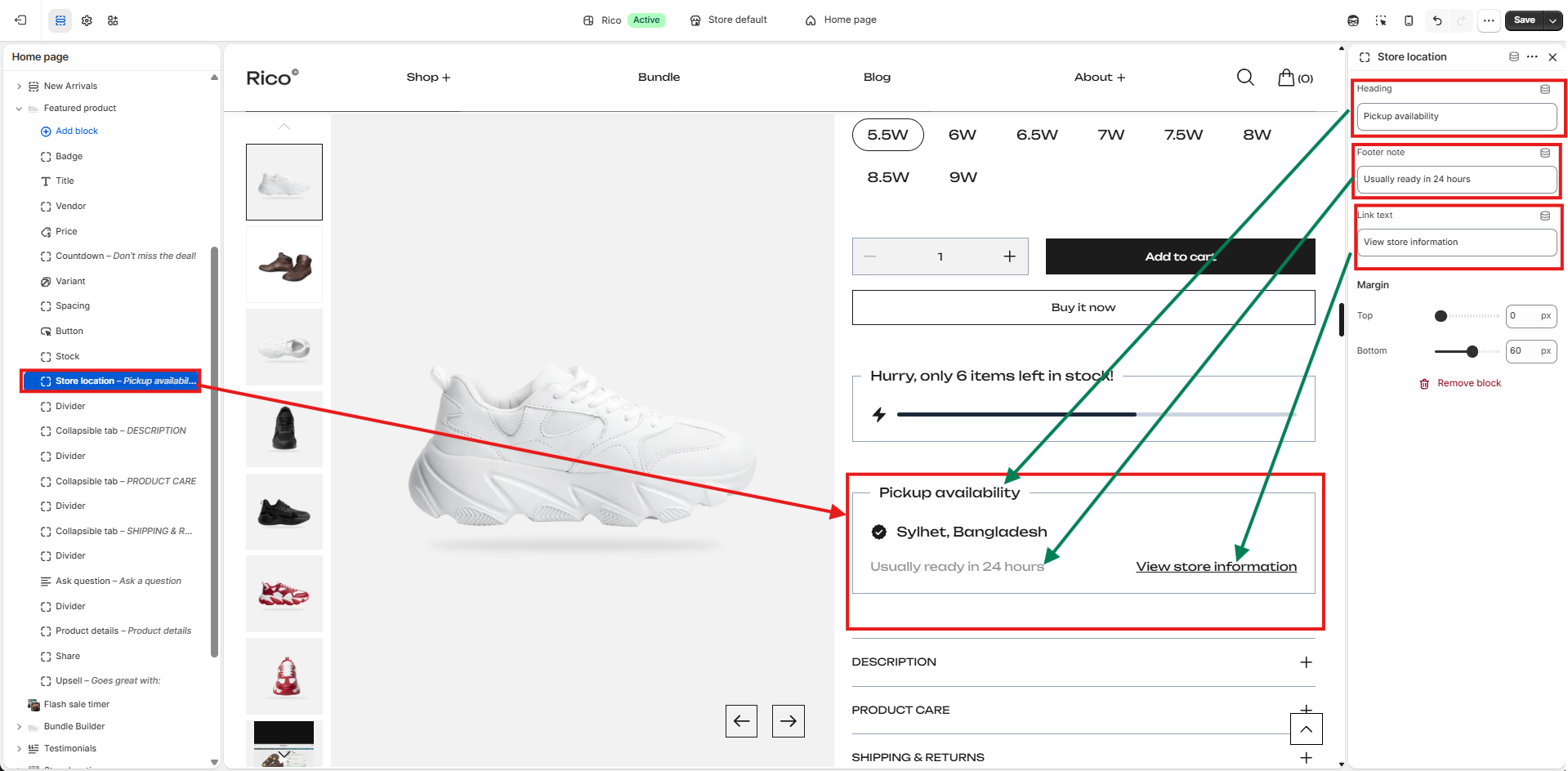
Task: Expand the DESCRIPTION accordion plus icon
Action: (1307, 662)
